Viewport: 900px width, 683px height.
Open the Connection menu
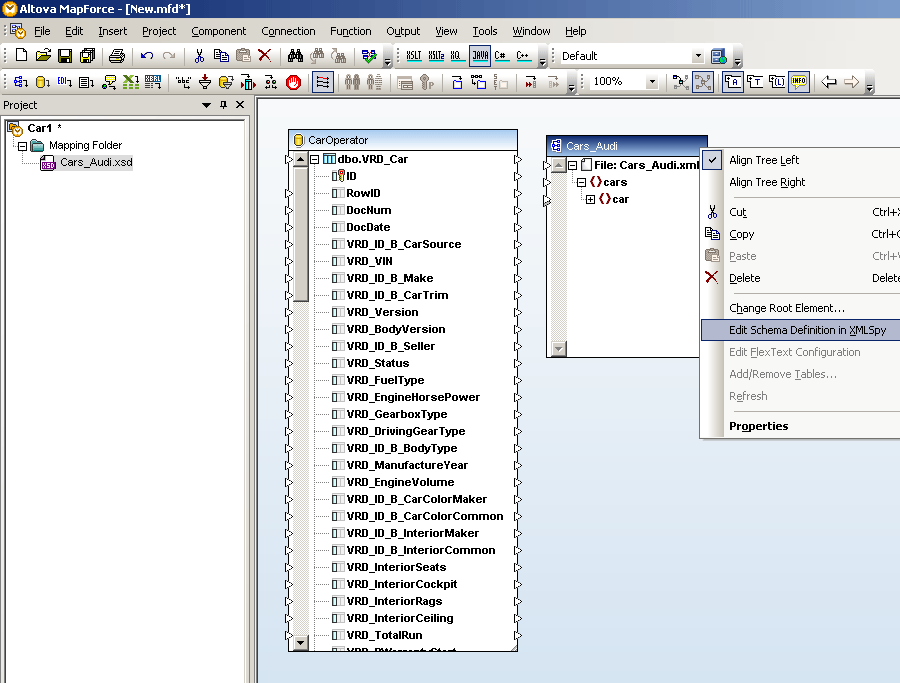[288, 31]
